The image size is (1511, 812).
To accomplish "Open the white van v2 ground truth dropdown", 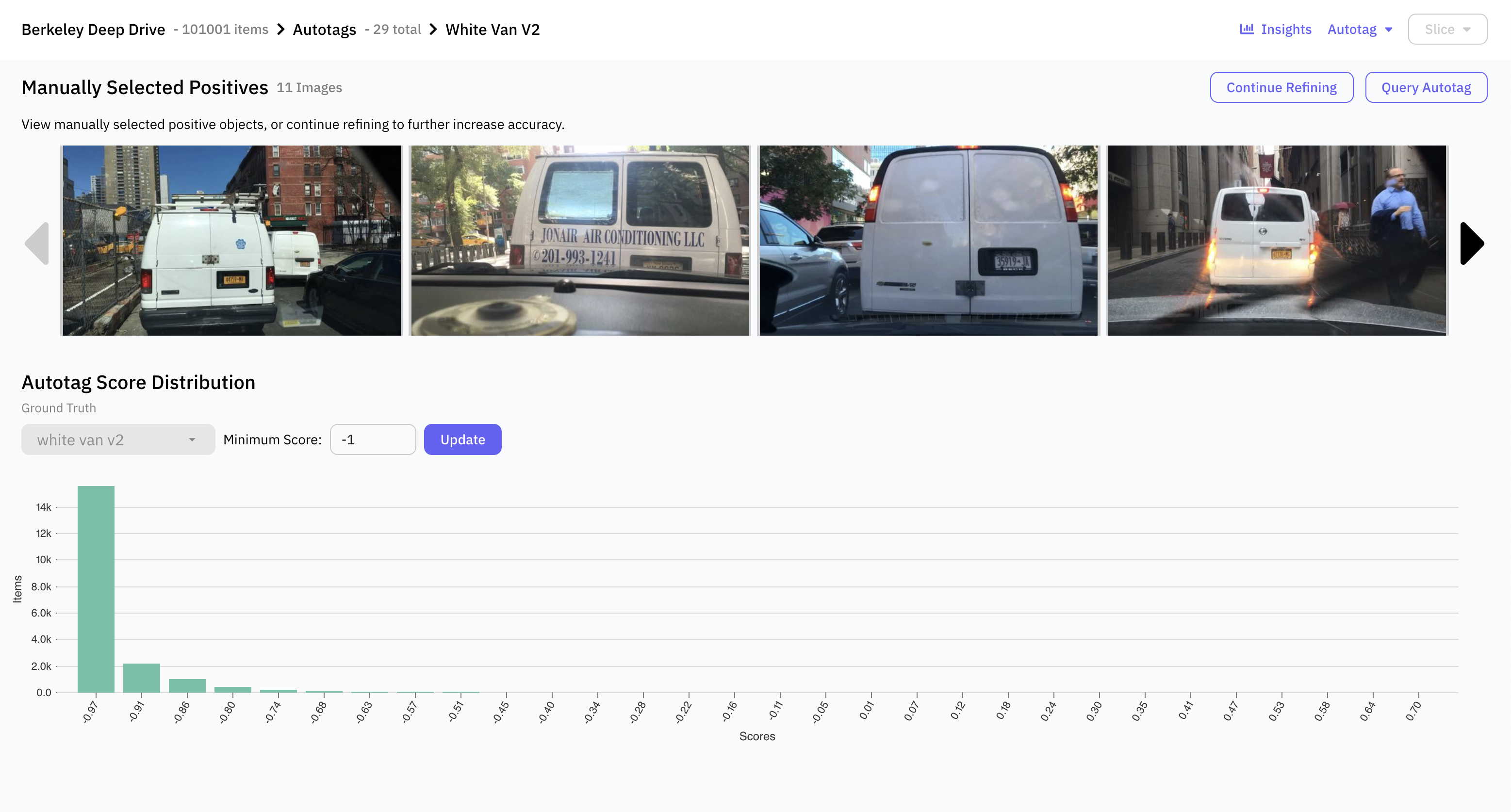I will [118, 439].
